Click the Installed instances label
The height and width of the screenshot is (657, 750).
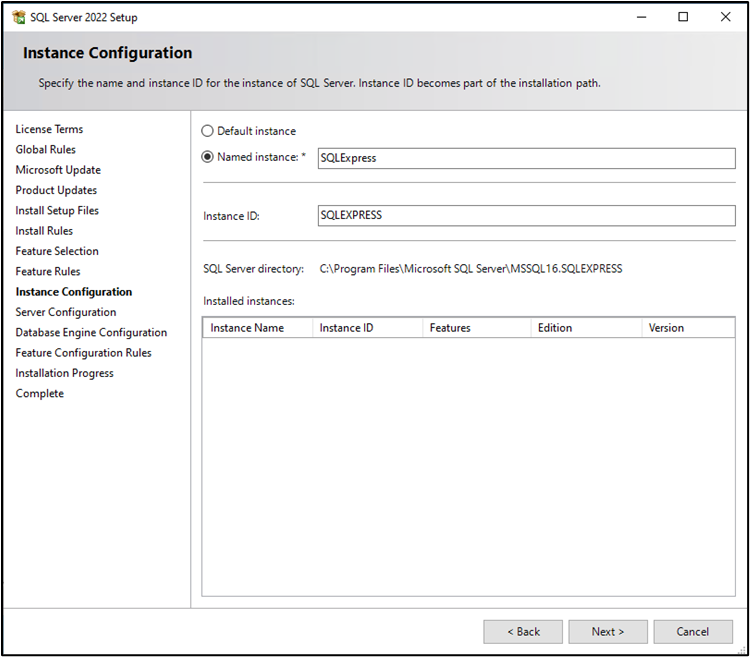249,301
